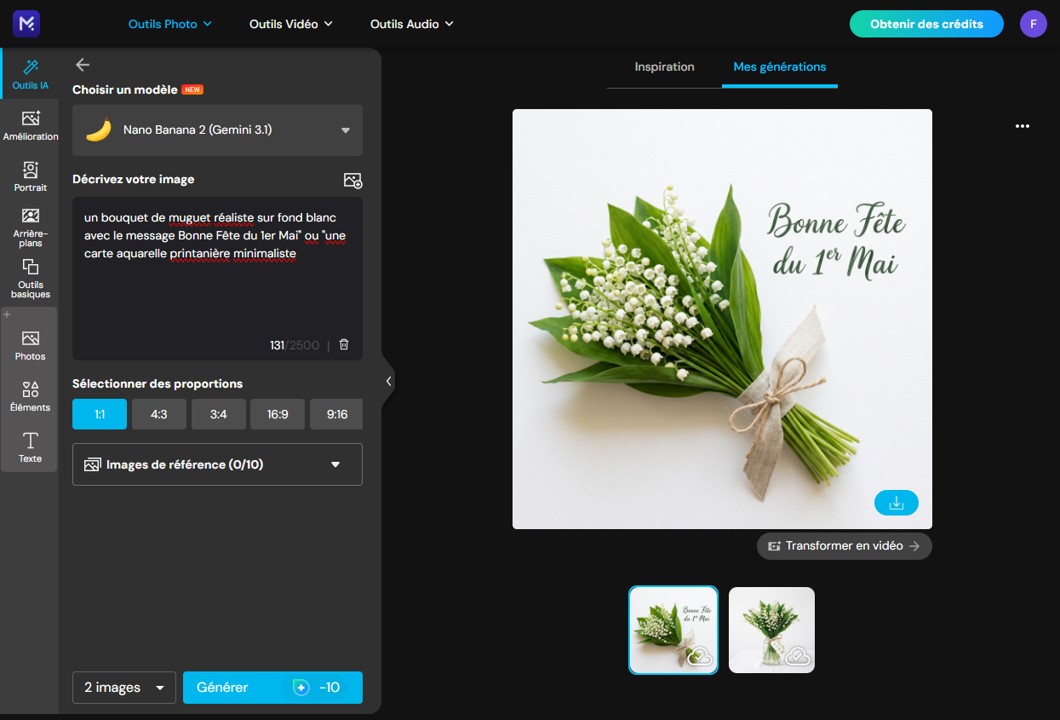This screenshot has height=720, width=1060.
Task: Go back with the left arrow icon
Action: coord(82,64)
